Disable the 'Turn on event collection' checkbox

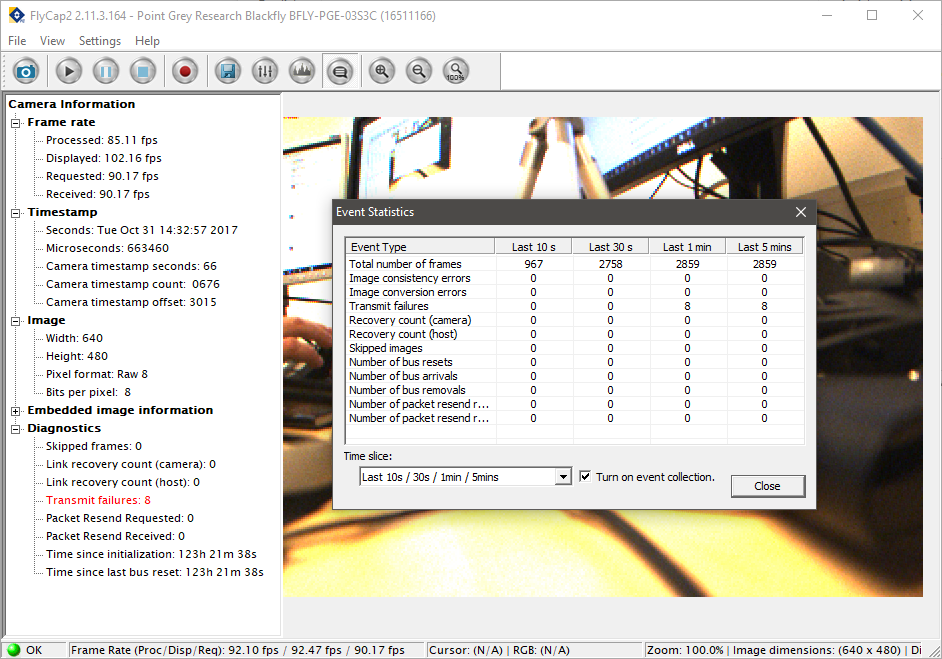584,477
